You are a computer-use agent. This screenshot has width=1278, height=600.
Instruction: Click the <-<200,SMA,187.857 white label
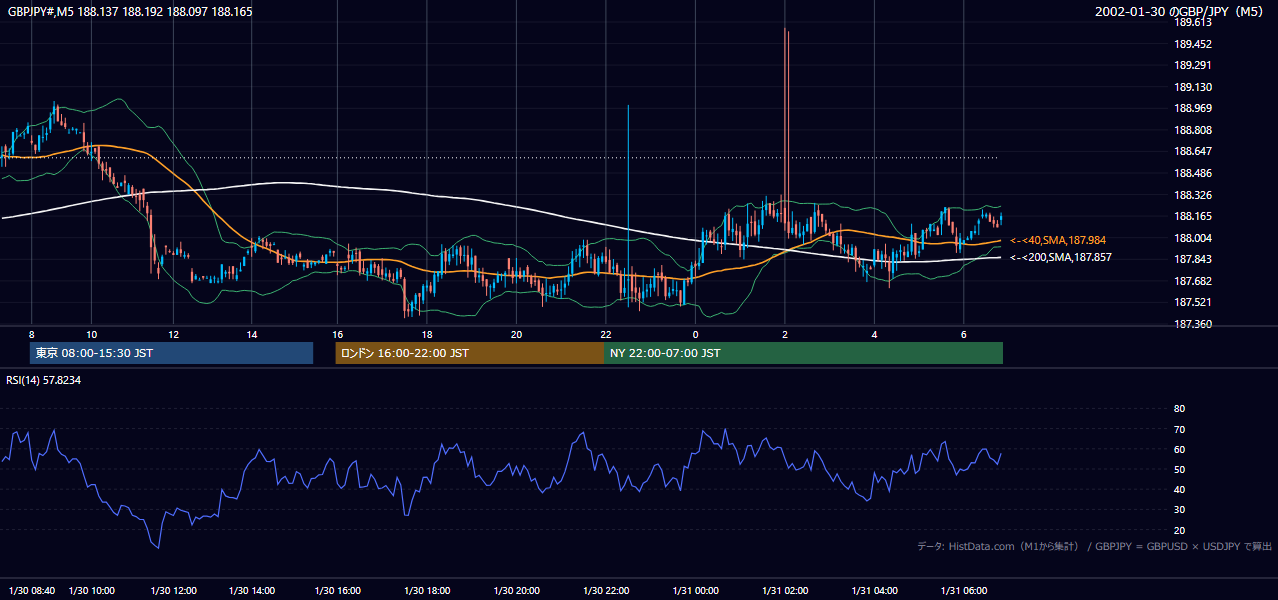1061,257
